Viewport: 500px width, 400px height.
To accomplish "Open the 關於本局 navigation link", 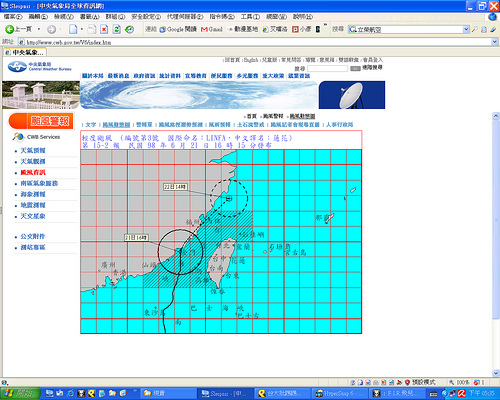I will [x=93, y=76].
